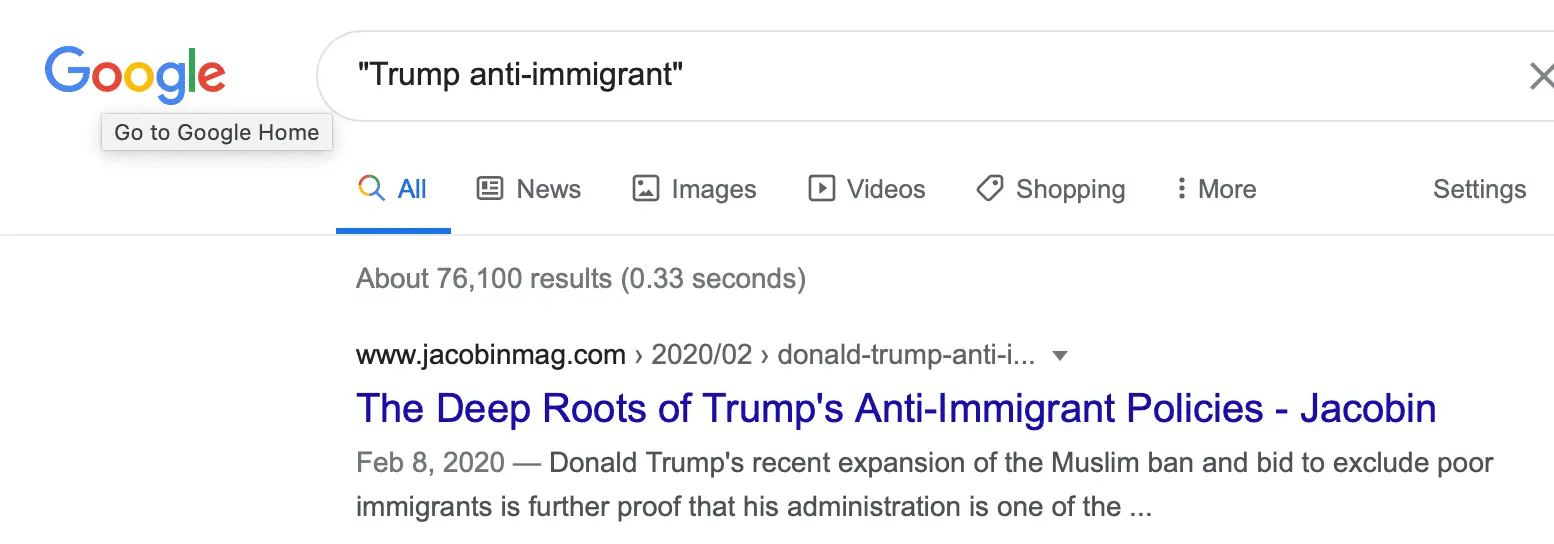
Task: Select the Shopping tab
Action: click(x=1070, y=189)
